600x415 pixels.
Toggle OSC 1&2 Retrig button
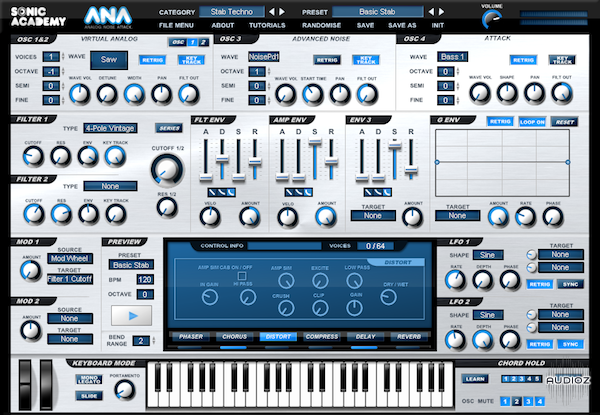[152, 60]
